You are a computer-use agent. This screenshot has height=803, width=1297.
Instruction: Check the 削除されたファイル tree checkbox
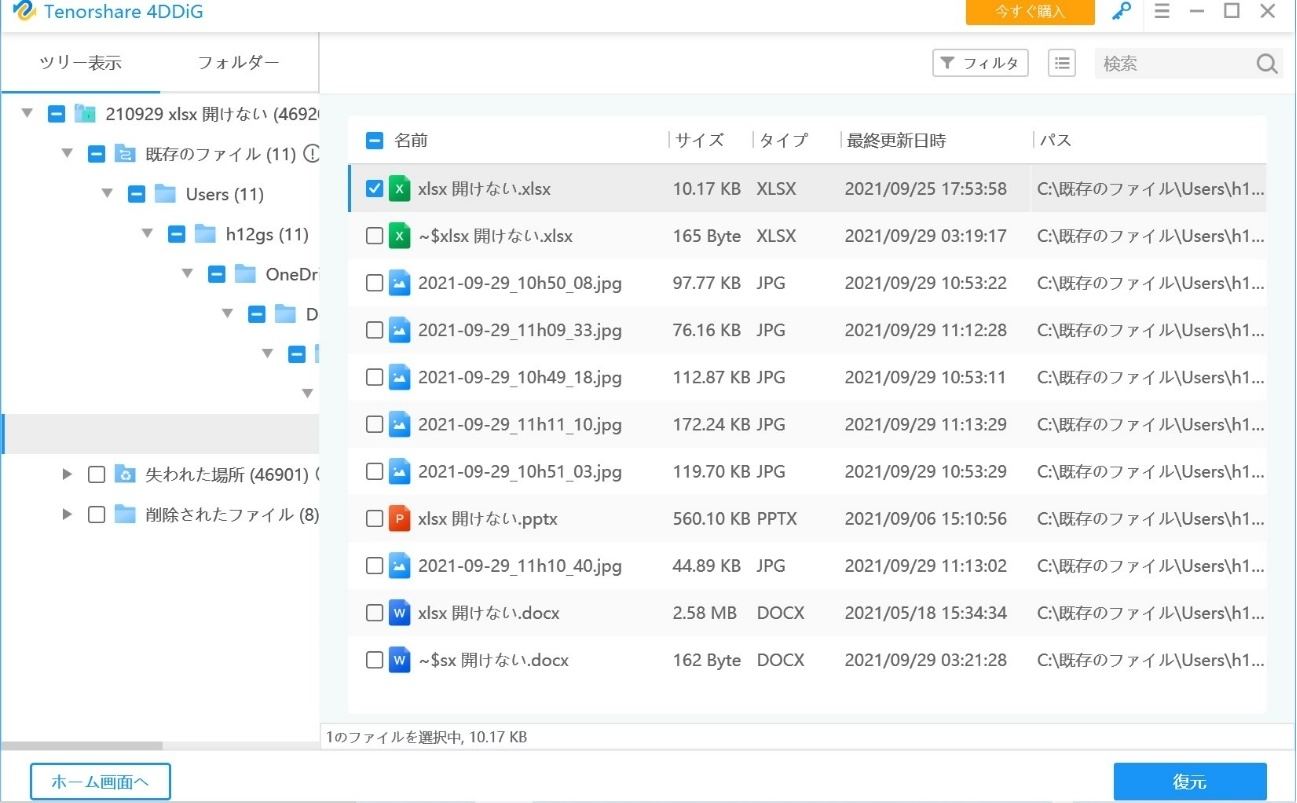click(96, 514)
